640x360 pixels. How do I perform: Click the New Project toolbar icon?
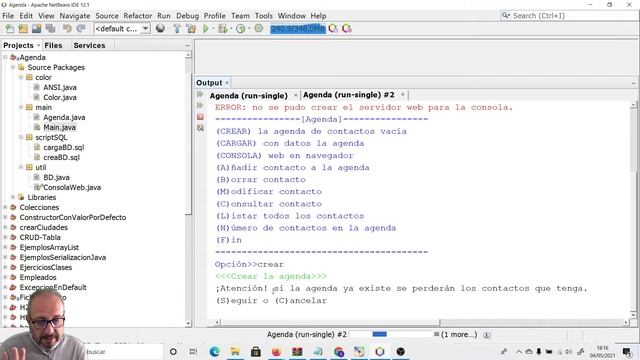pyautogui.click(x=23, y=29)
